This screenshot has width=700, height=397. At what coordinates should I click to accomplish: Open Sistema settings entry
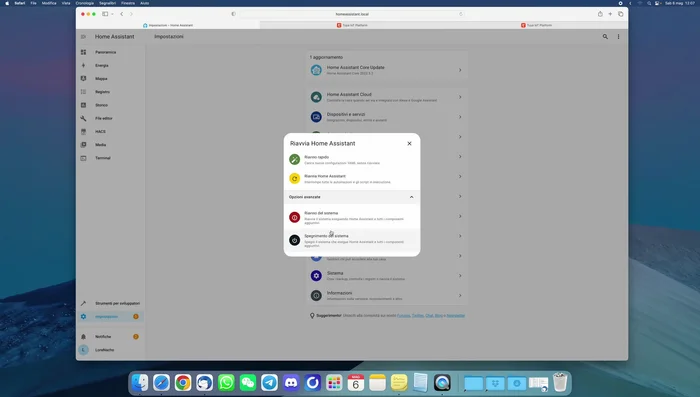point(387,276)
